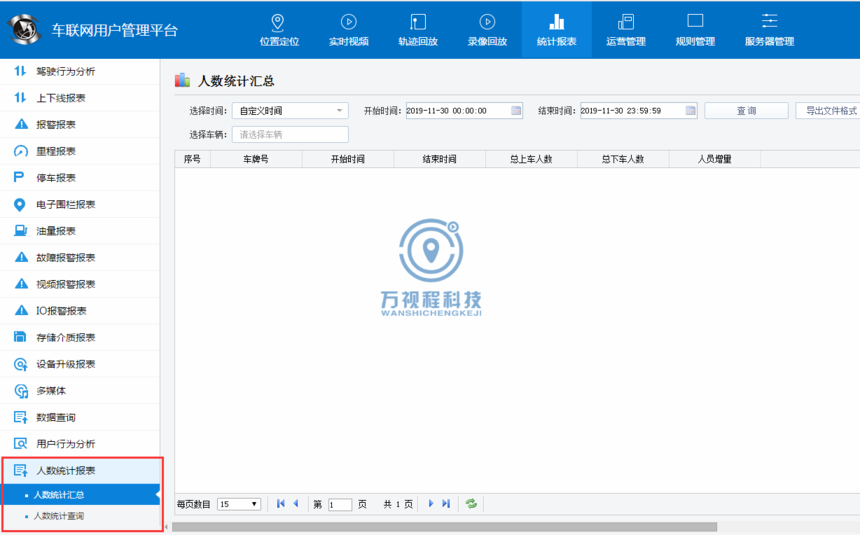The height and width of the screenshot is (535, 860).
Task: Open the 开始时间 calendar picker icon
Action: click(516, 110)
